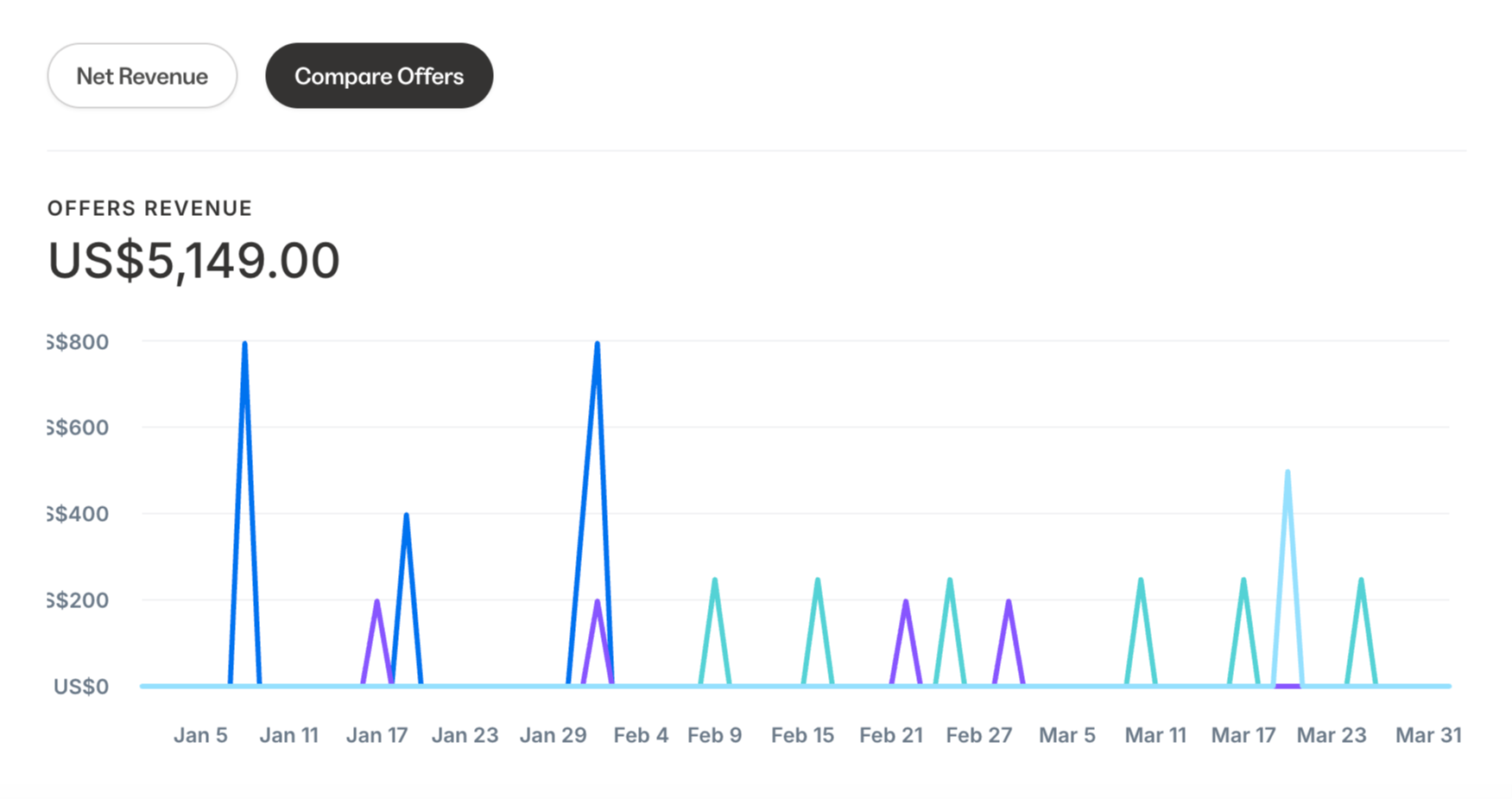Screen dimensions: 1512x799
Task: Click the Feb 4 date label
Action: tap(641, 735)
